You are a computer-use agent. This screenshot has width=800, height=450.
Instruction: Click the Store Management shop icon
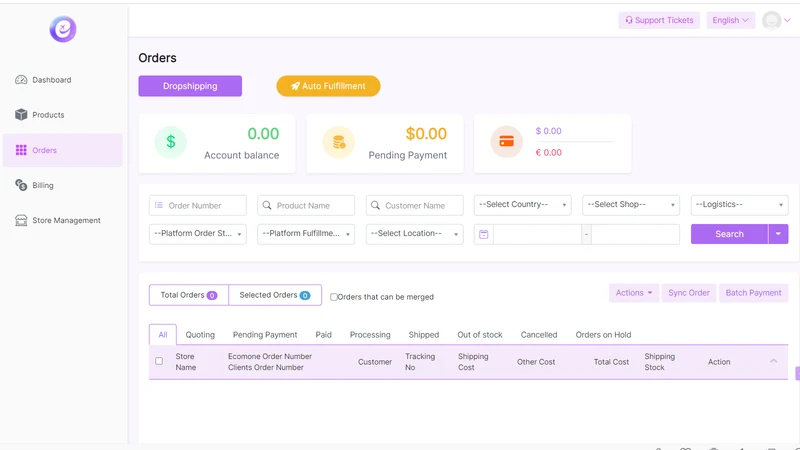(21, 220)
